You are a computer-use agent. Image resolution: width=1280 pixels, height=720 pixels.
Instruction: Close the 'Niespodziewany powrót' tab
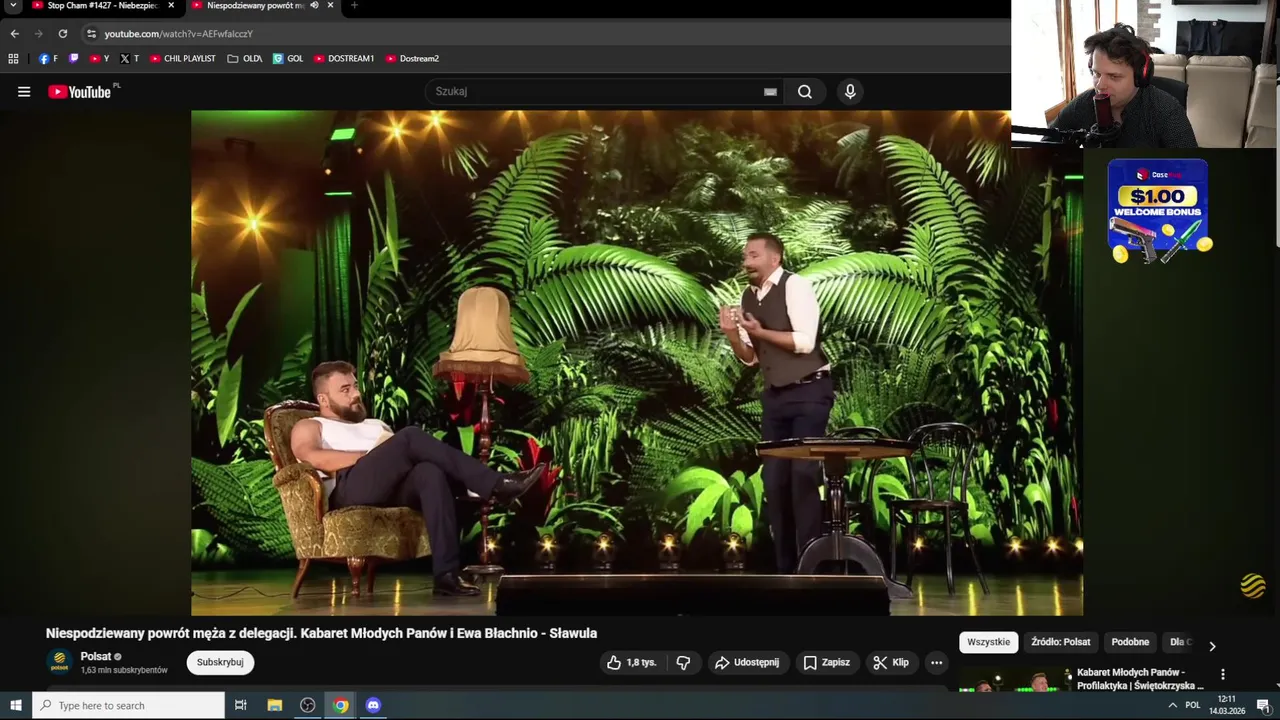330,5
